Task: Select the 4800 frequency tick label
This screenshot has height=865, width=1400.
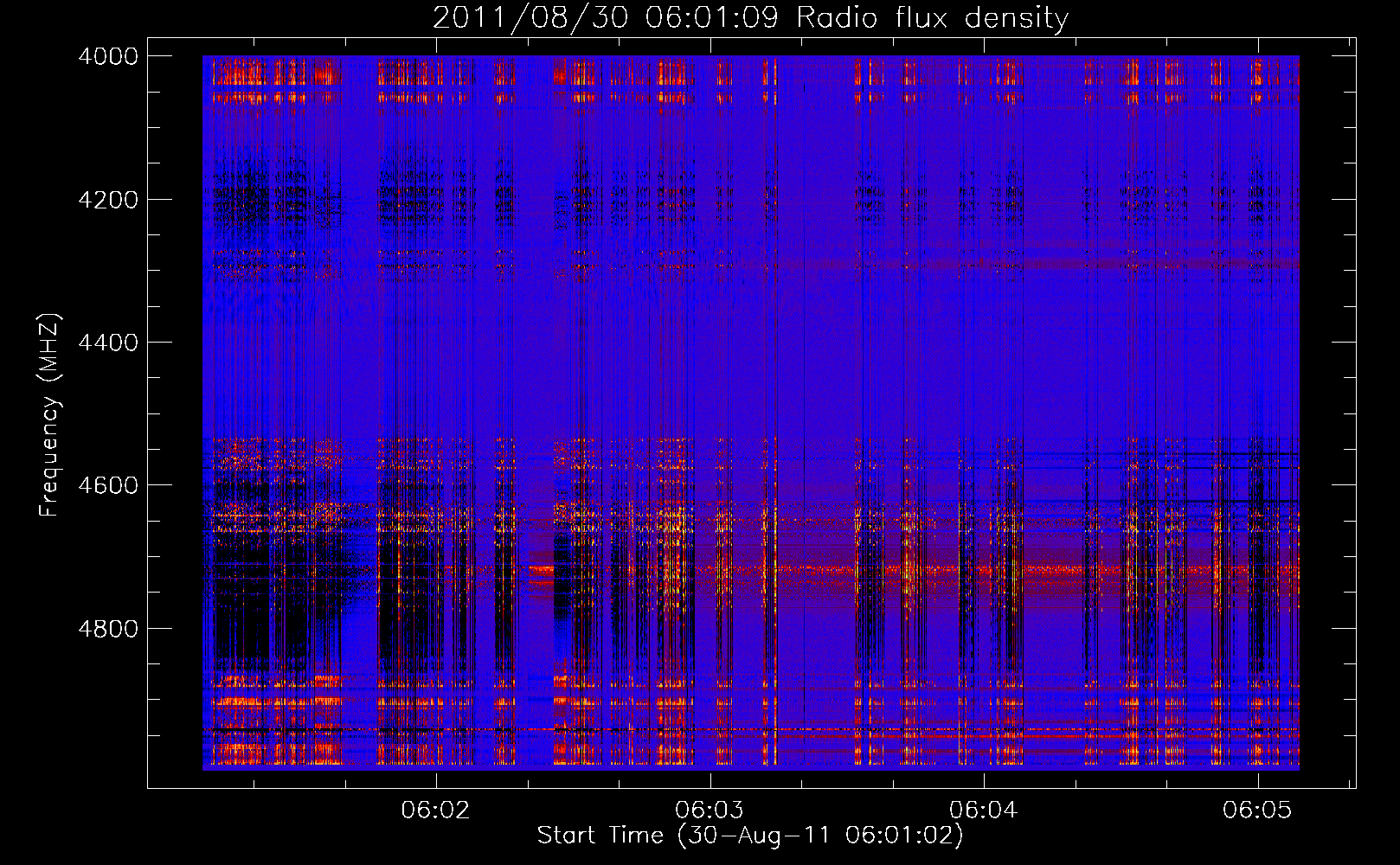Action: tap(107, 629)
